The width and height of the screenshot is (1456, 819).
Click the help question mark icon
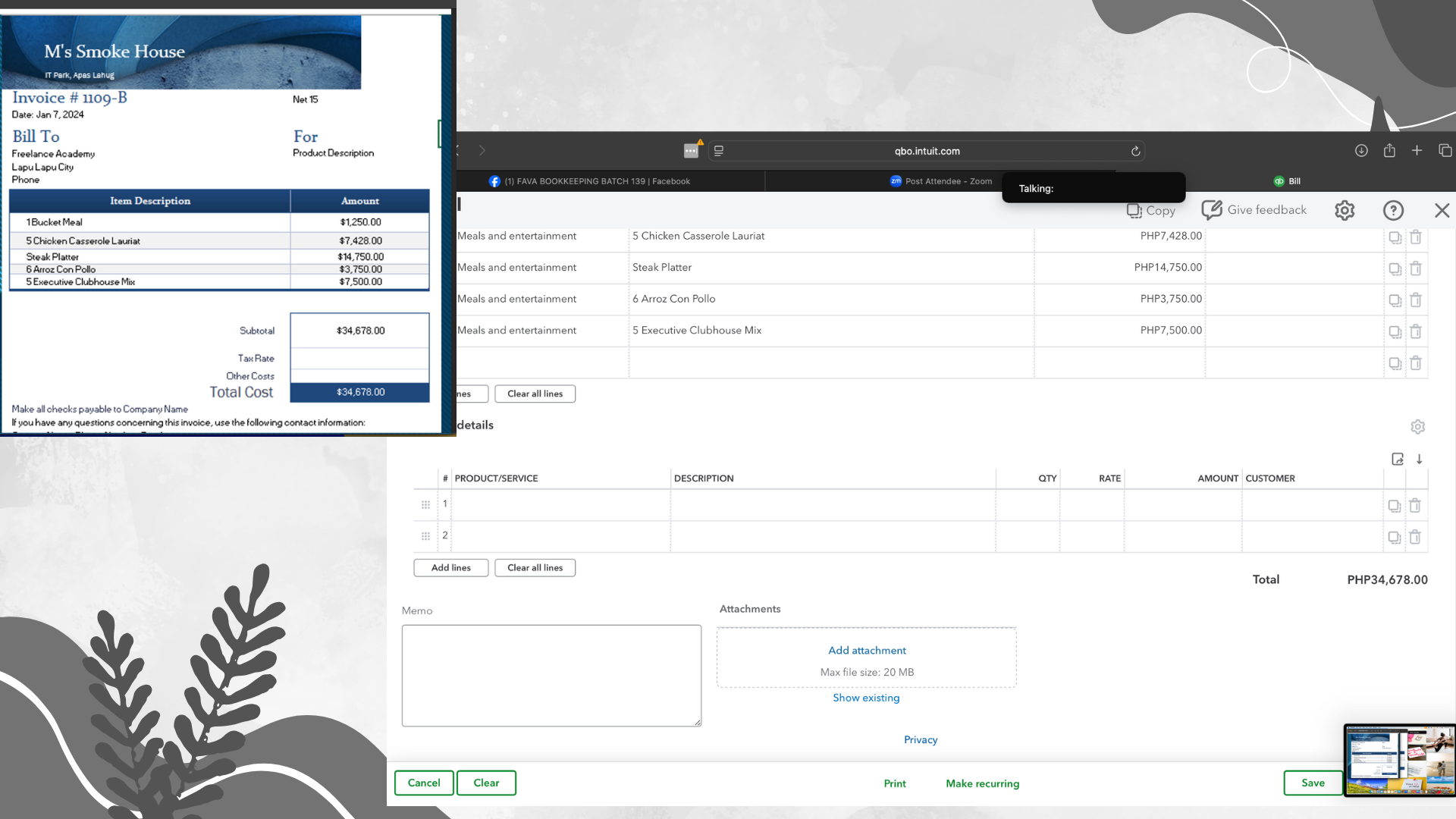pos(1393,210)
